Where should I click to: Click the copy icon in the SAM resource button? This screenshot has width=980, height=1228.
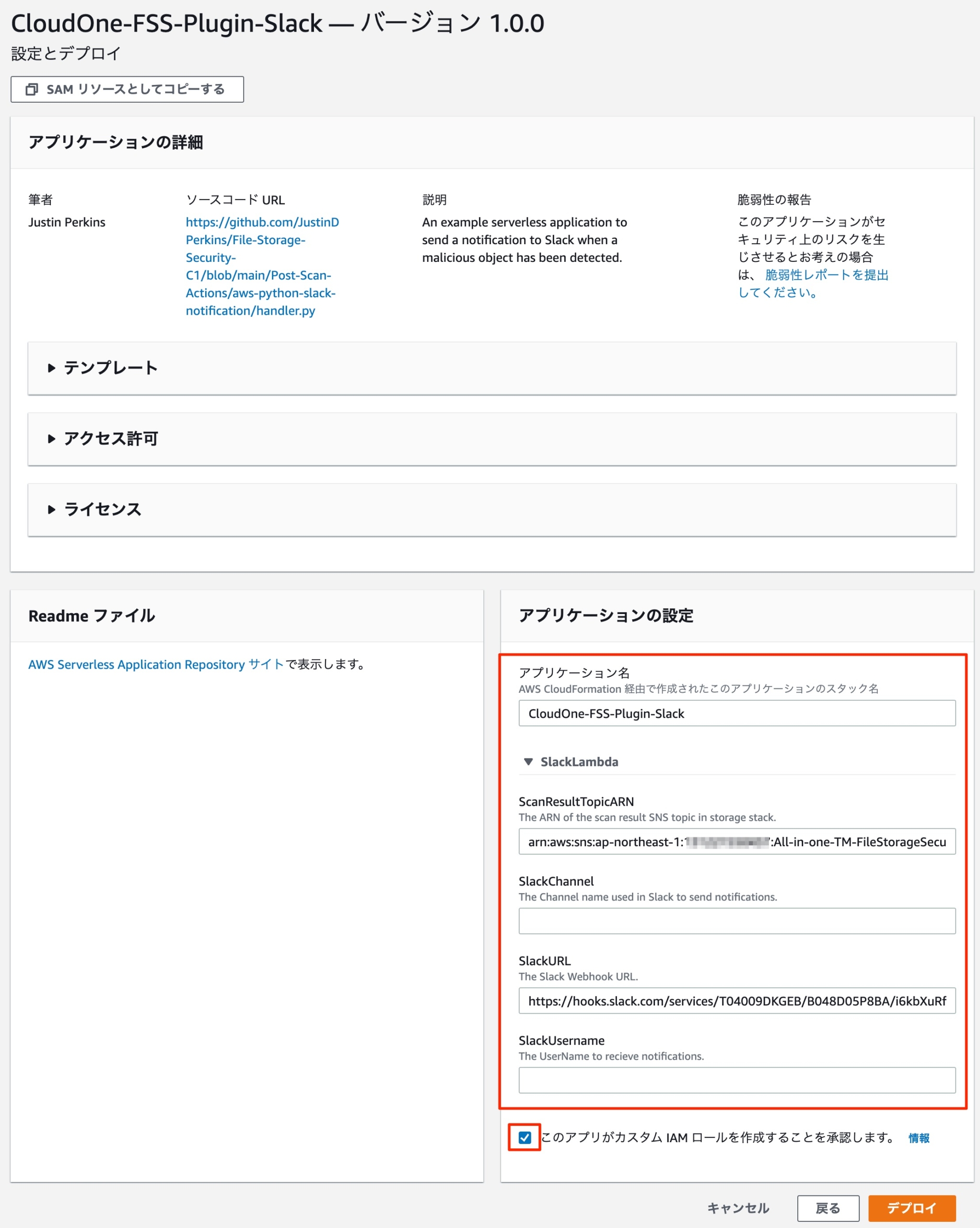32,89
